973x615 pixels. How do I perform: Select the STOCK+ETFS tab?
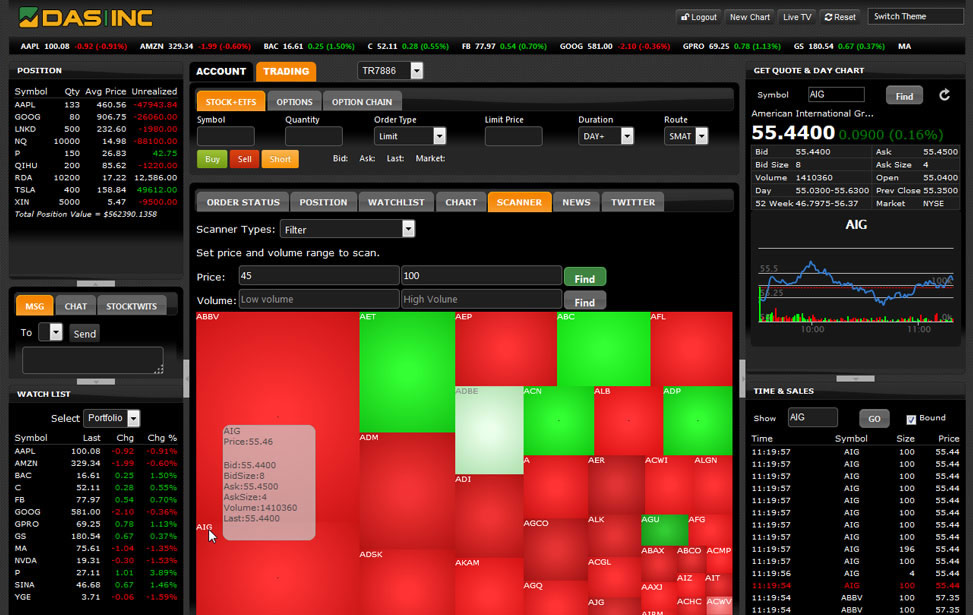(231, 102)
